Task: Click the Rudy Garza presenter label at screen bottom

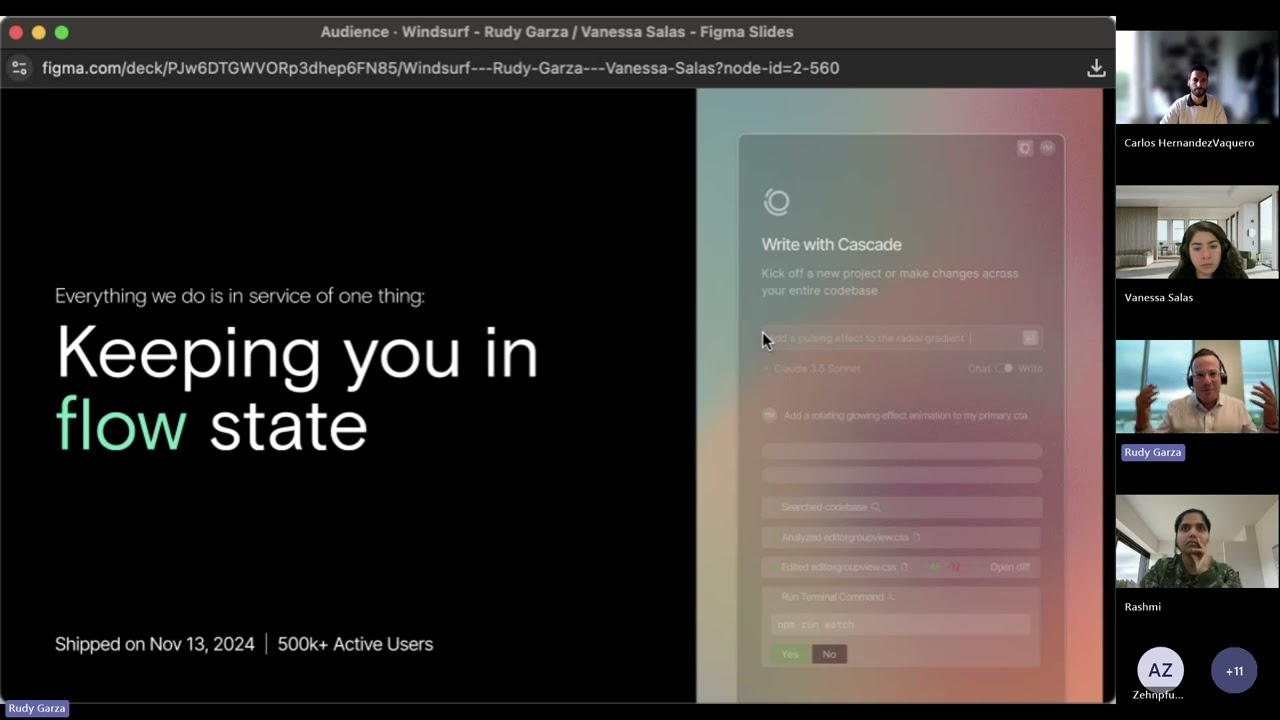Action: point(37,708)
